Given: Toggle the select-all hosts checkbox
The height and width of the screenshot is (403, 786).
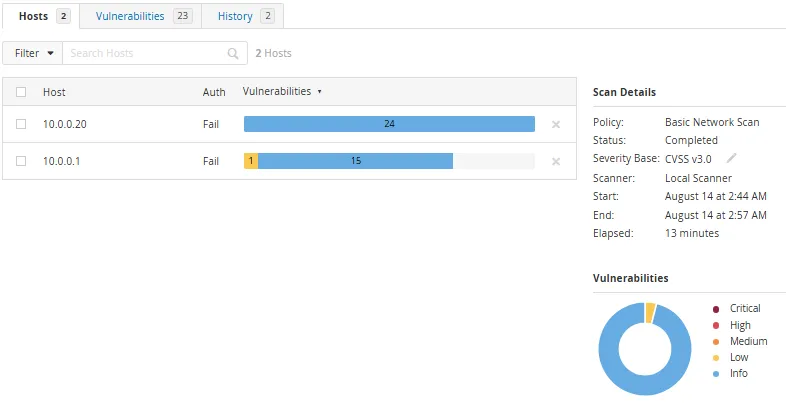Looking at the screenshot, I should coord(21,92).
